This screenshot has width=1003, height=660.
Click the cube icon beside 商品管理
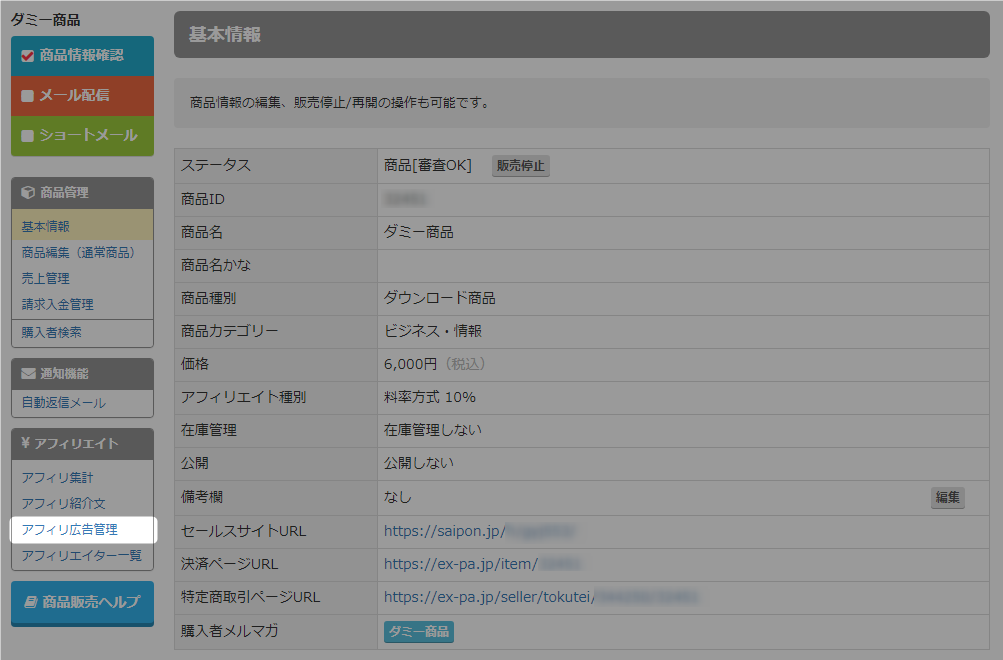pyautogui.click(x=28, y=193)
